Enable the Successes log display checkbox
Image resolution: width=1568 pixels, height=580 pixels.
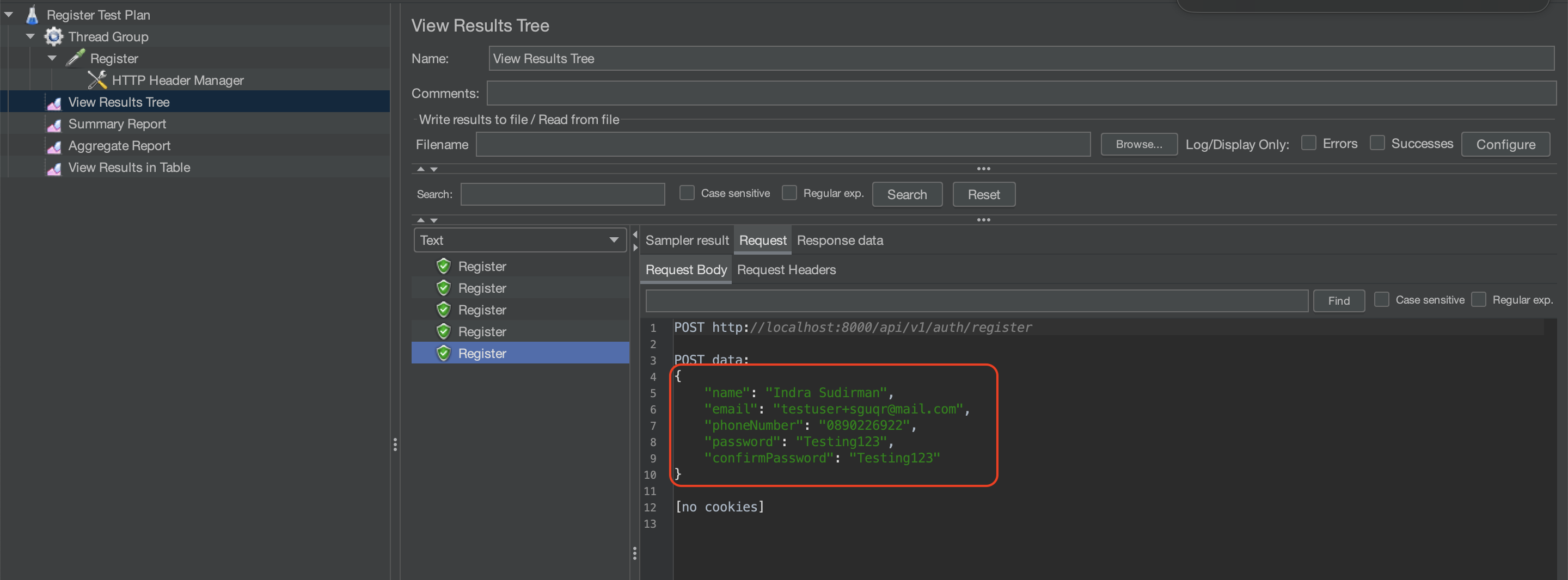point(1377,143)
